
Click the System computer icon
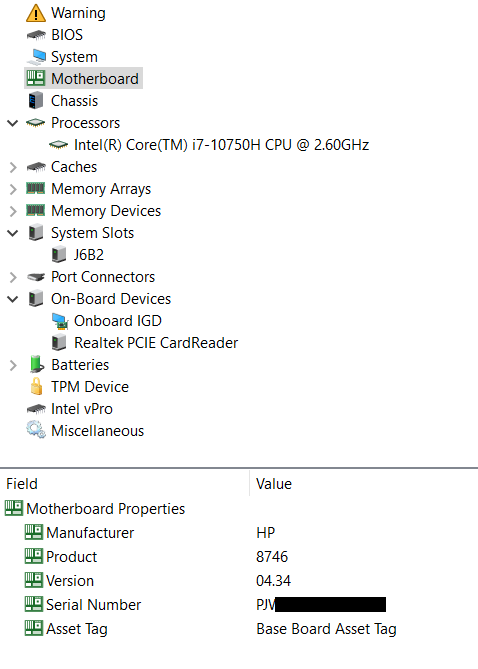(36, 57)
